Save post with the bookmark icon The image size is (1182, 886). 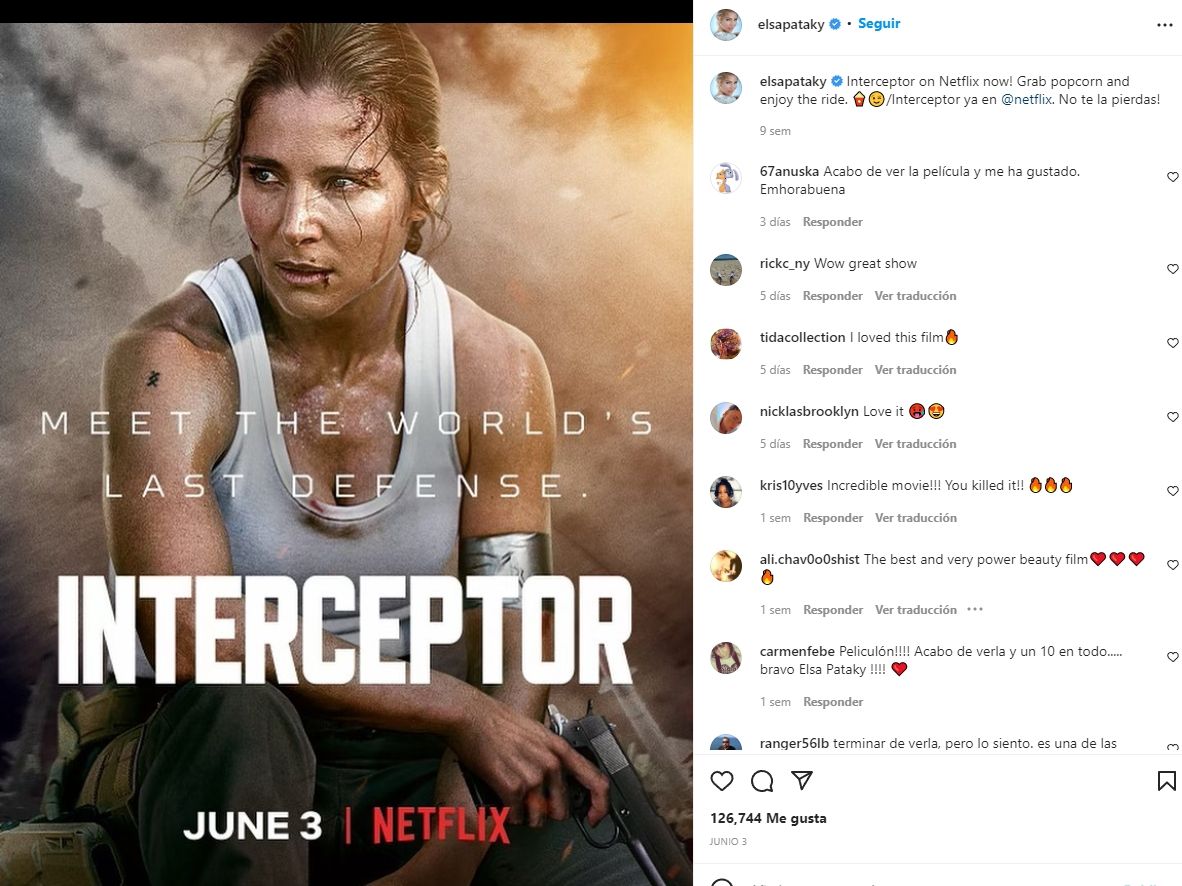pyautogui.click(x=1166, y=780)
